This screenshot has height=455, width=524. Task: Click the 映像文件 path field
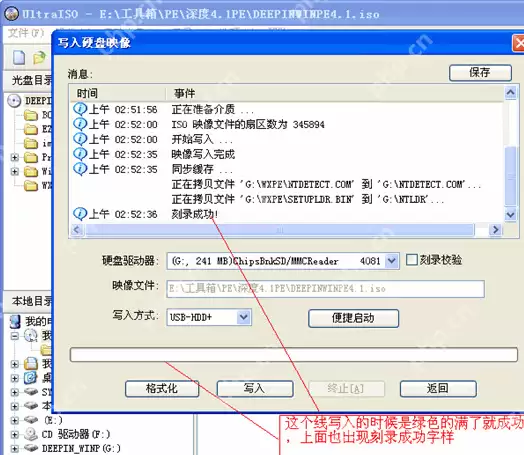click(325, 289)
